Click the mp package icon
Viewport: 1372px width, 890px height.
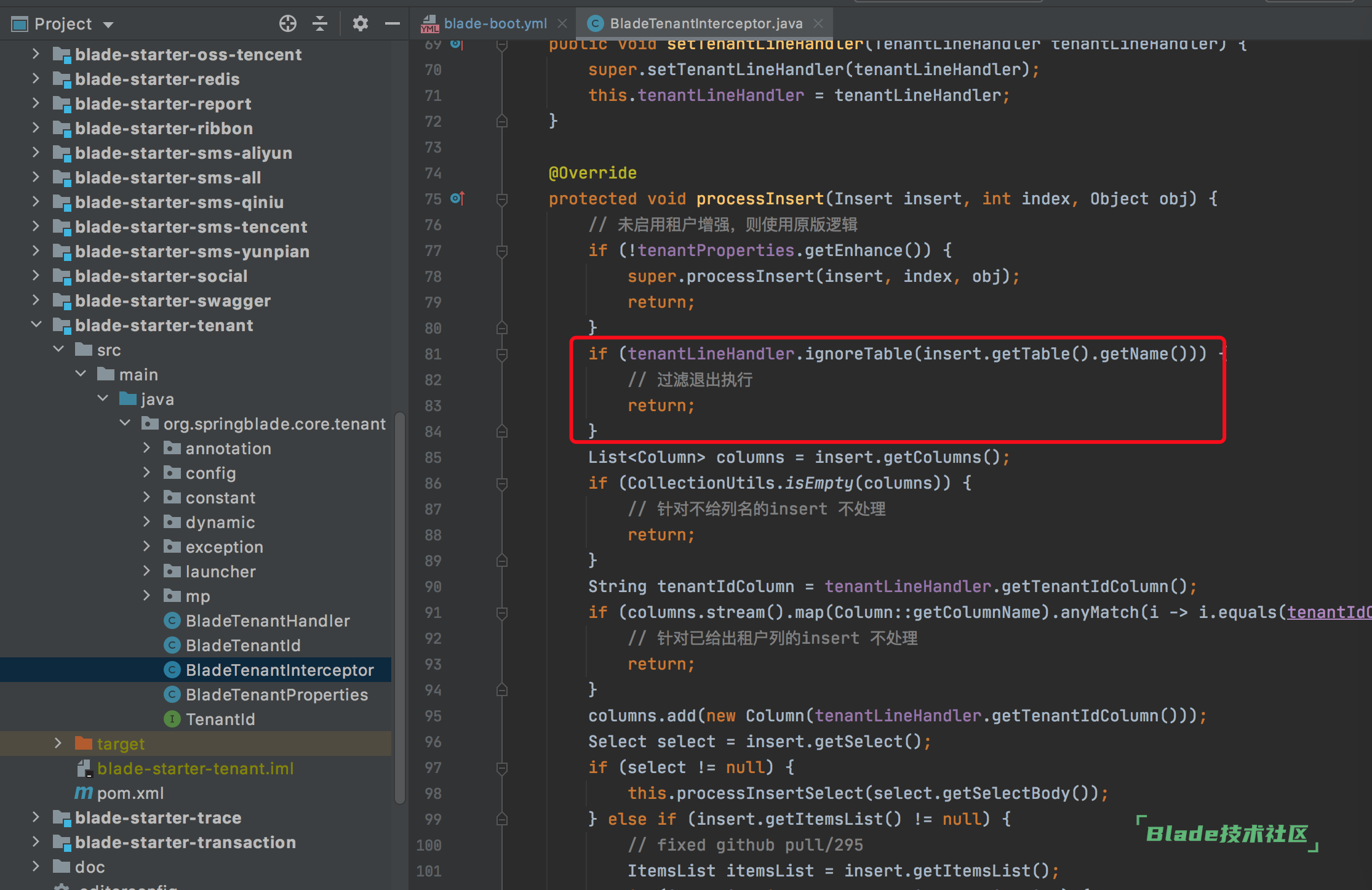172,595
